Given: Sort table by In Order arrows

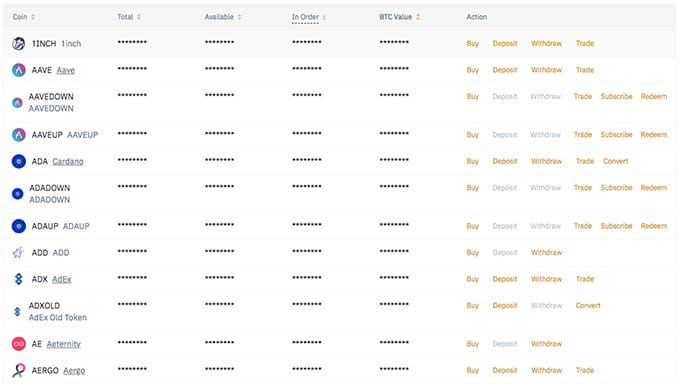Looking at the screenshot, I should pos(324,17).
